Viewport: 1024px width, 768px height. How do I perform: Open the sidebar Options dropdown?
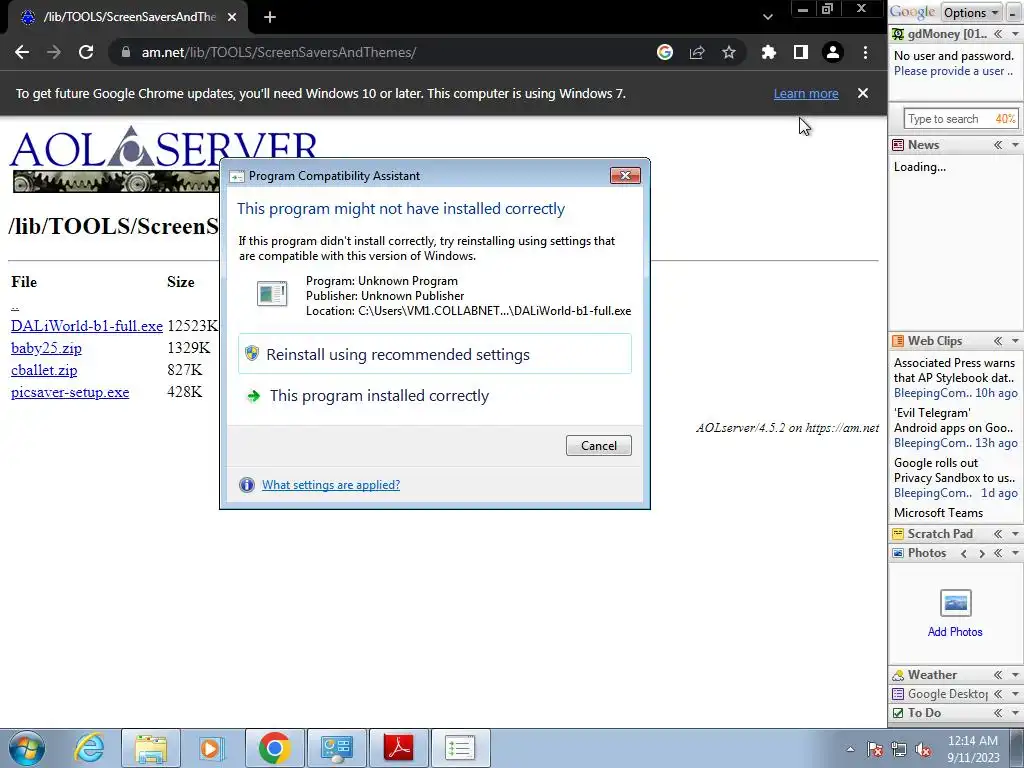pos(970,12)
